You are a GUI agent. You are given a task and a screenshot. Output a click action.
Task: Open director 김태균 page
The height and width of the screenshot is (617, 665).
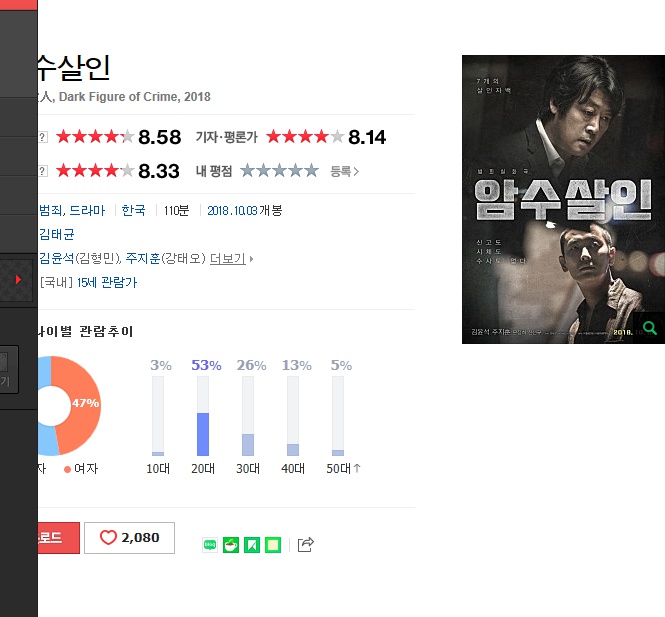pyautogui.click(x=56, y=234)
